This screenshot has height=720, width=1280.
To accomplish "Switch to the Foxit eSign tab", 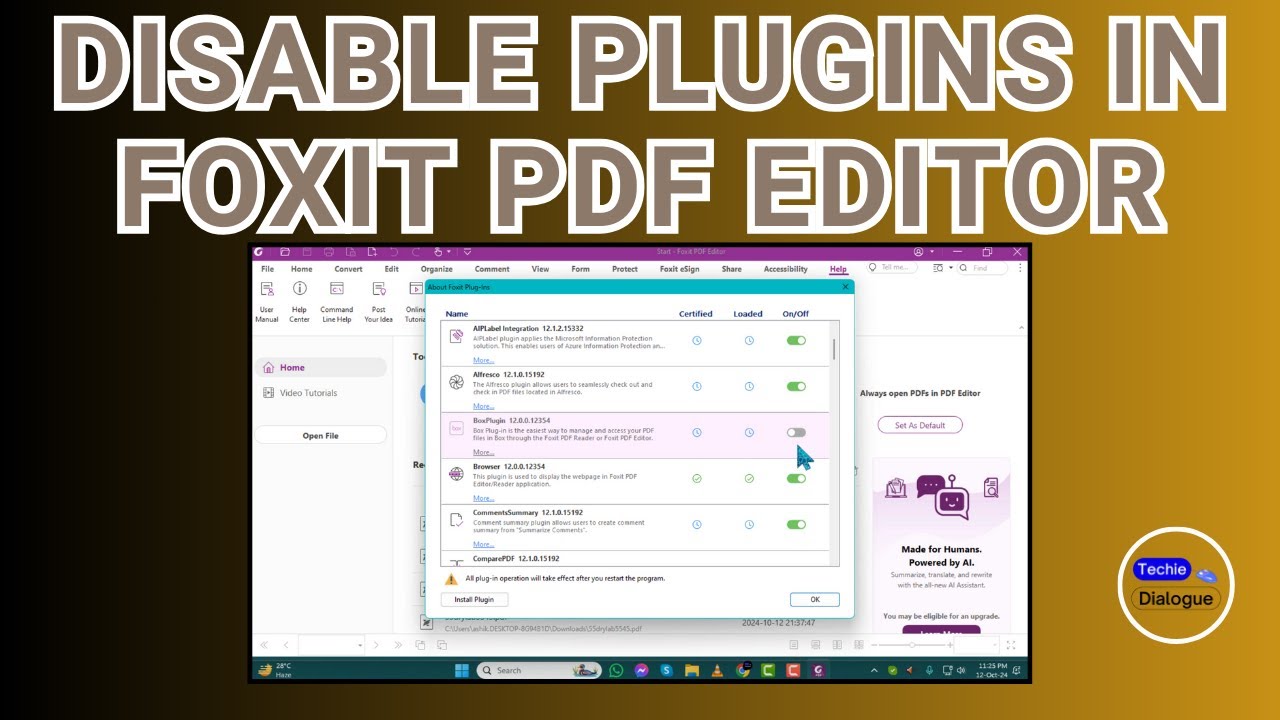I will pos(680,269).
